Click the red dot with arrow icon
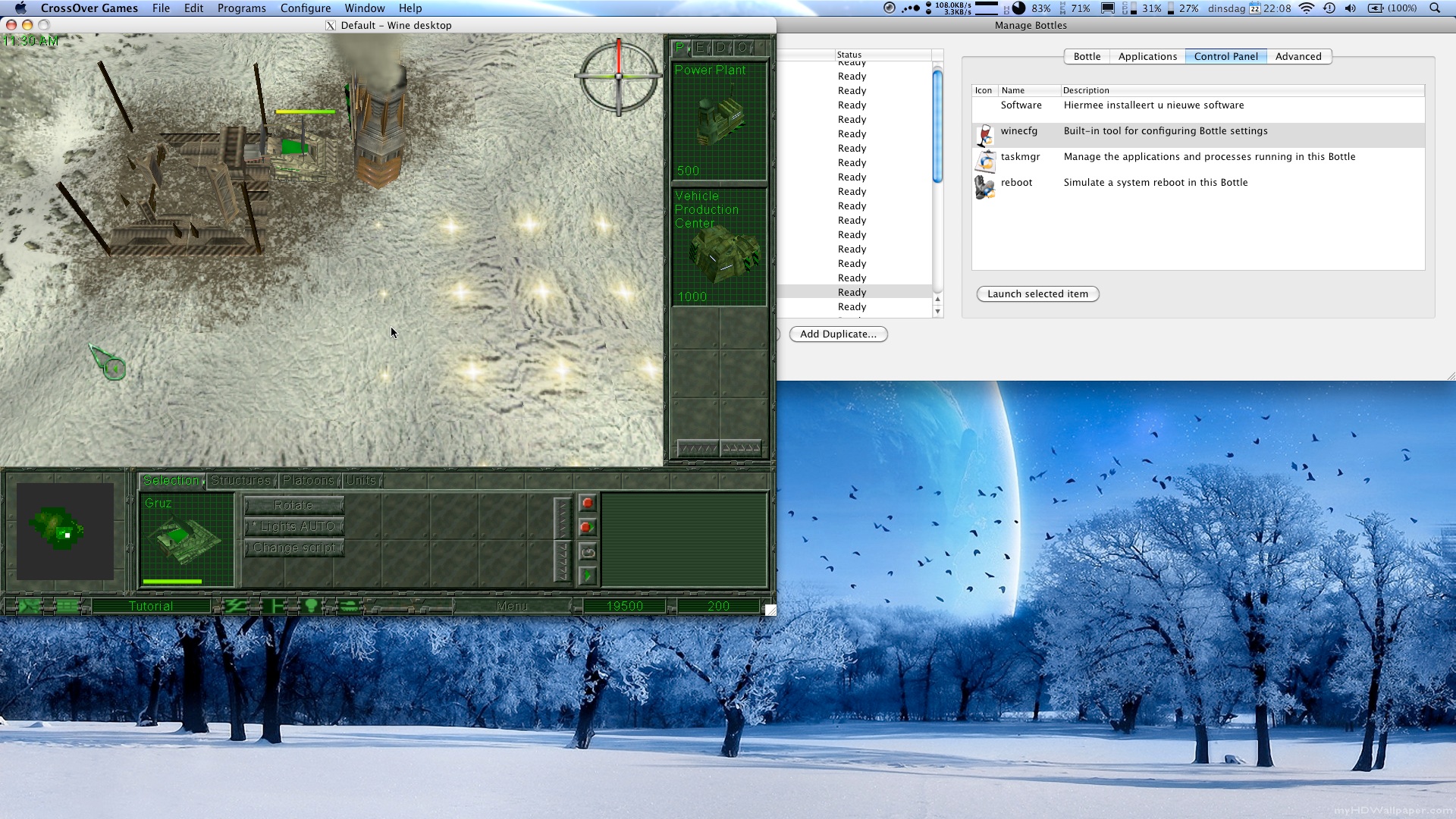The height and width of the screenshot is (819, 1456). 588,527
